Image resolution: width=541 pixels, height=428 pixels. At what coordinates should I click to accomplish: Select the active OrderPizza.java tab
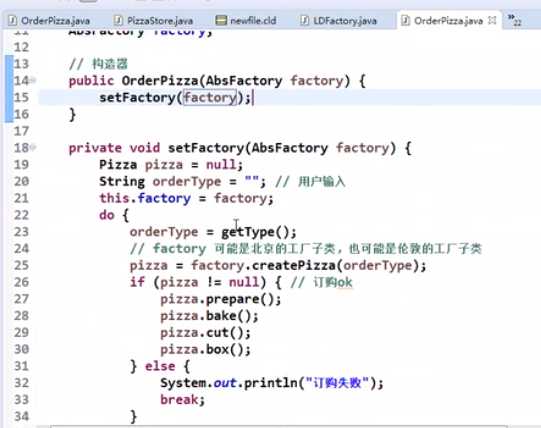tap(448, 21)
